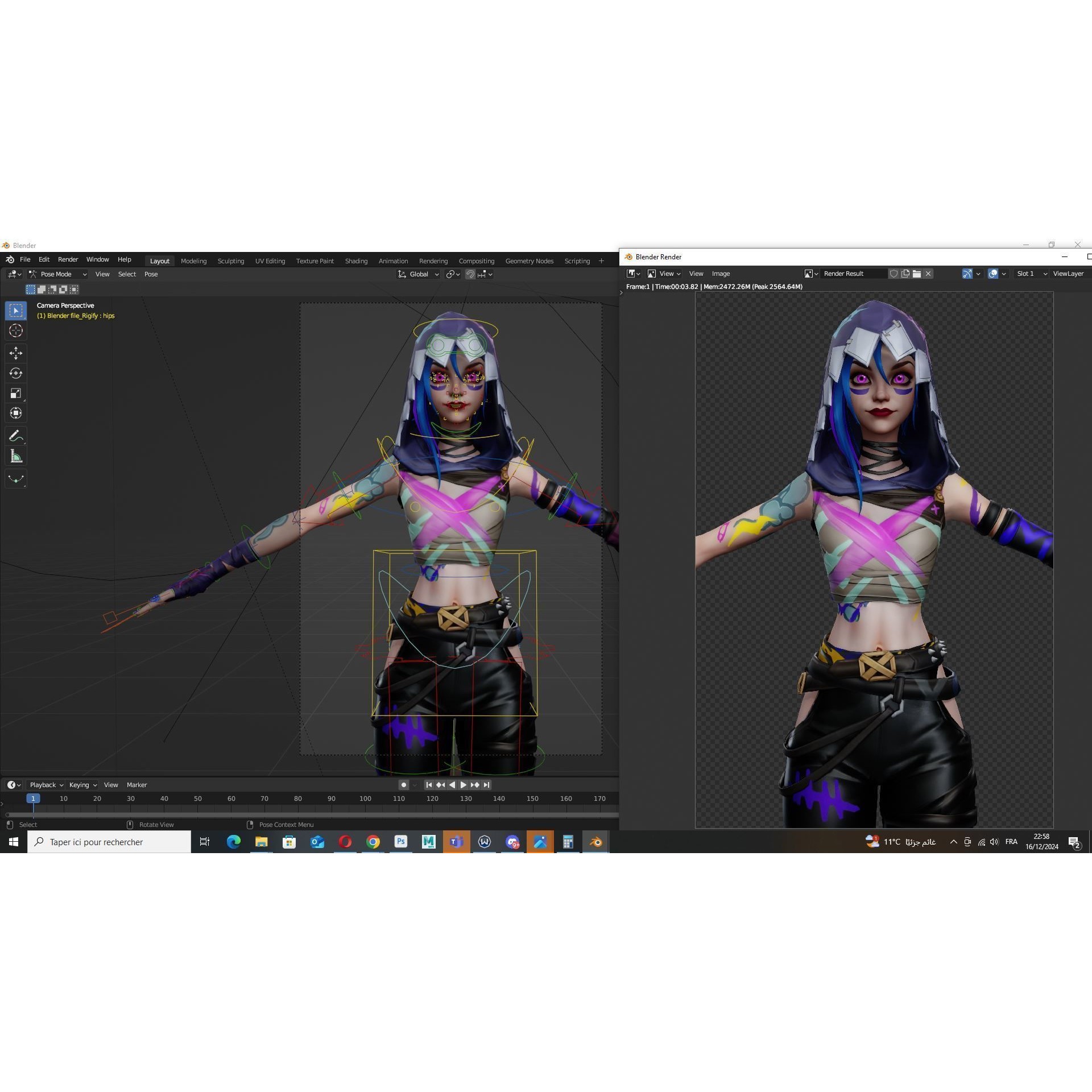Click fake user shield icon in Render window
The width and height of the screenshot is (1092, 1092).
pyautogui.click(x=894, y=274)
